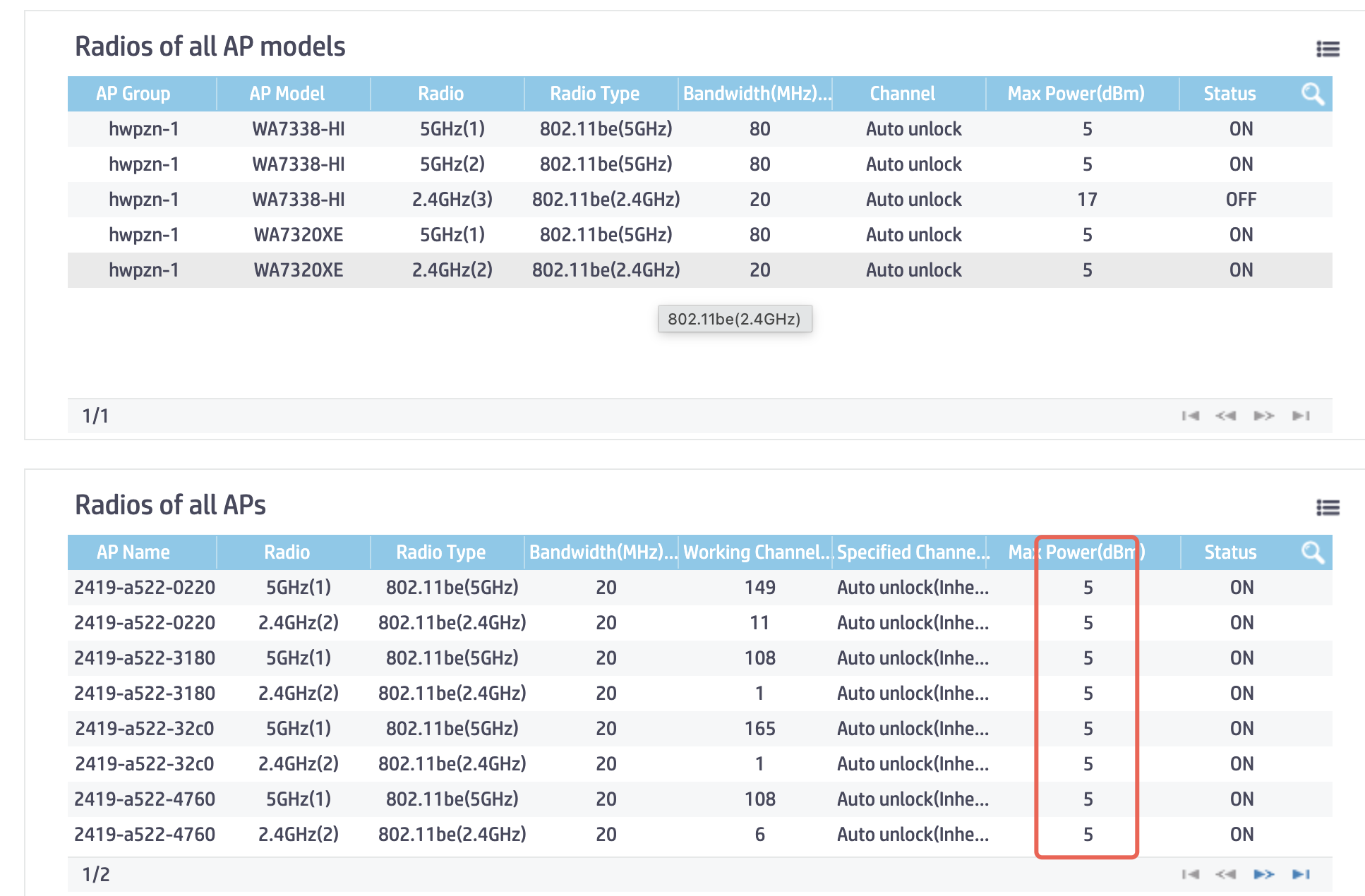Go to previous page in all APs pager
The height and width of the screenshot is (896, 1365).
(x=1226, y=874)
